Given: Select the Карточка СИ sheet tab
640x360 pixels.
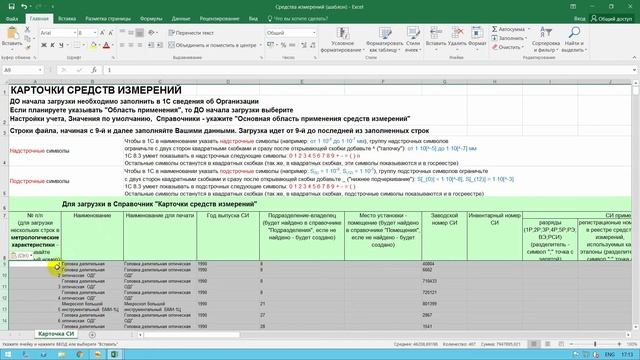Looking at the screenshot, I should tap(56, 334).
